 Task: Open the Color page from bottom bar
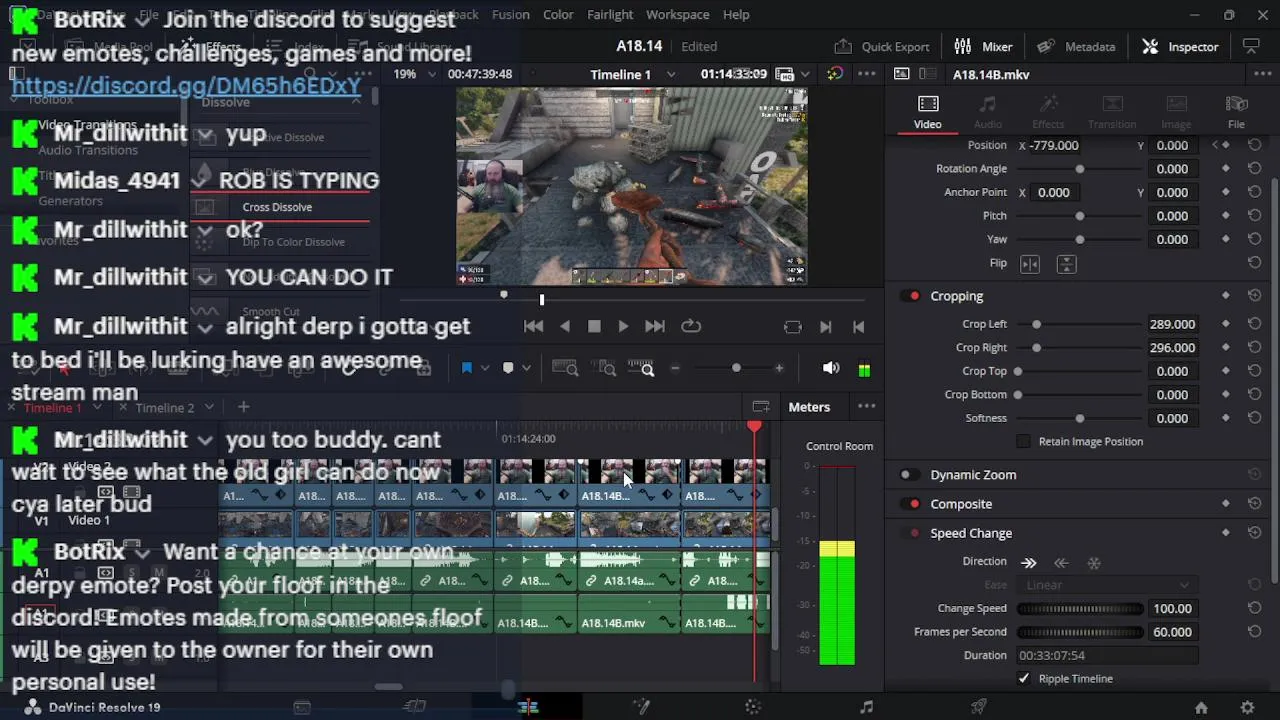tap(754, 707)
